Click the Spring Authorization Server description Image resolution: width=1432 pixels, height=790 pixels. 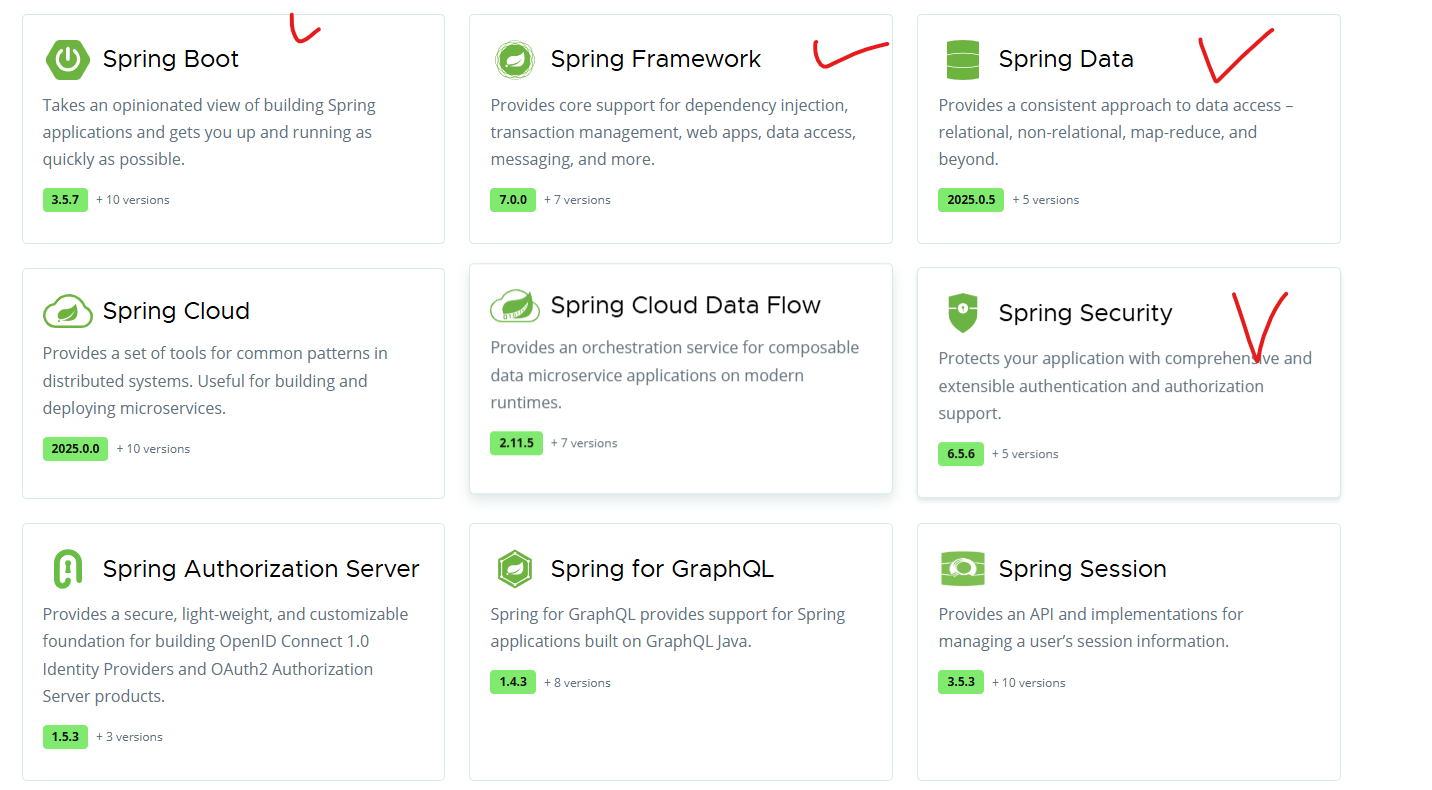coord(225,655)
